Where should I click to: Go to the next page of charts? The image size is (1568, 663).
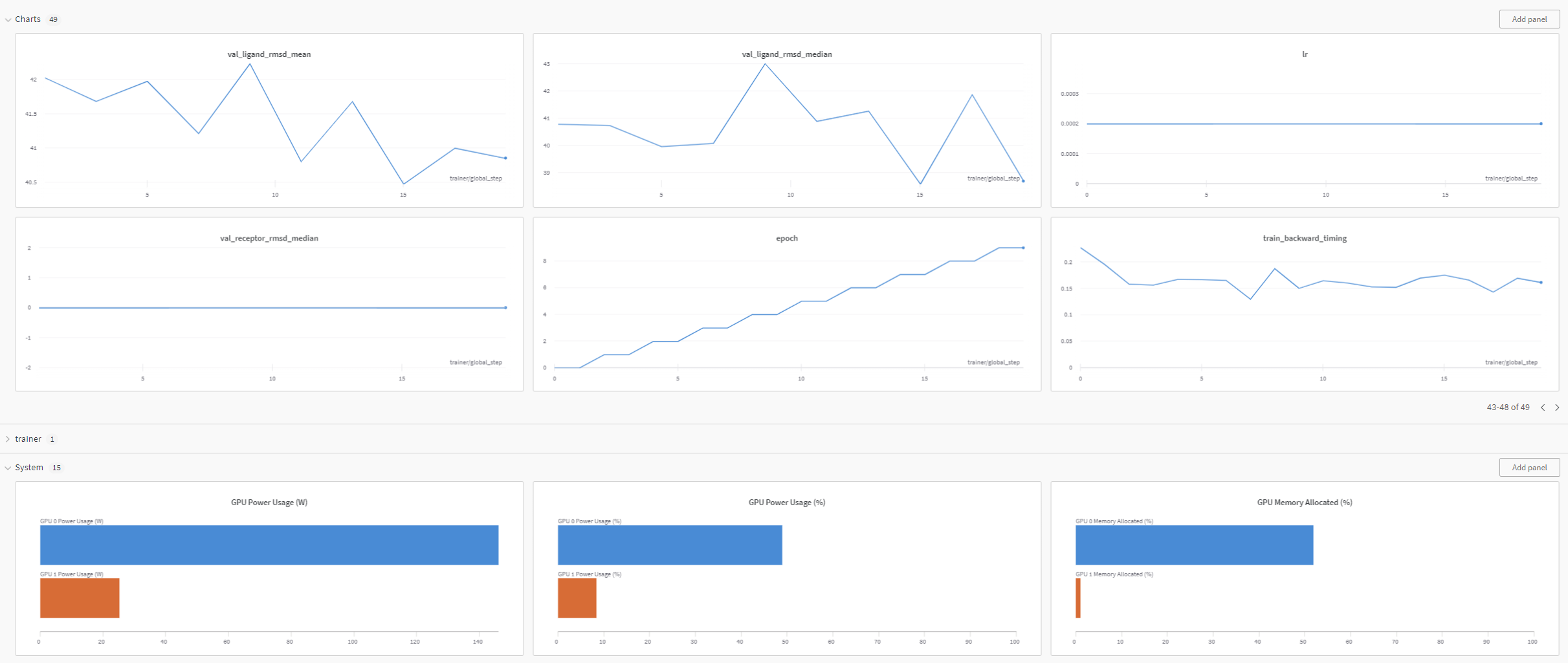(x=1557, y=408)
